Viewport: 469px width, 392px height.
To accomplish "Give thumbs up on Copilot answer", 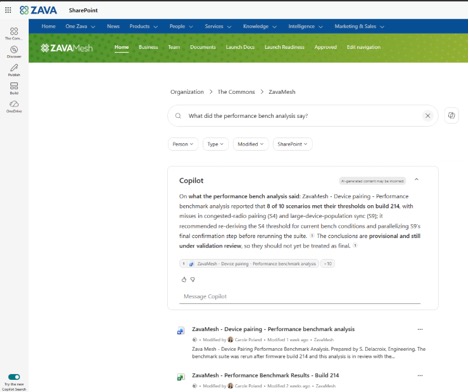I will click(184, 279).
